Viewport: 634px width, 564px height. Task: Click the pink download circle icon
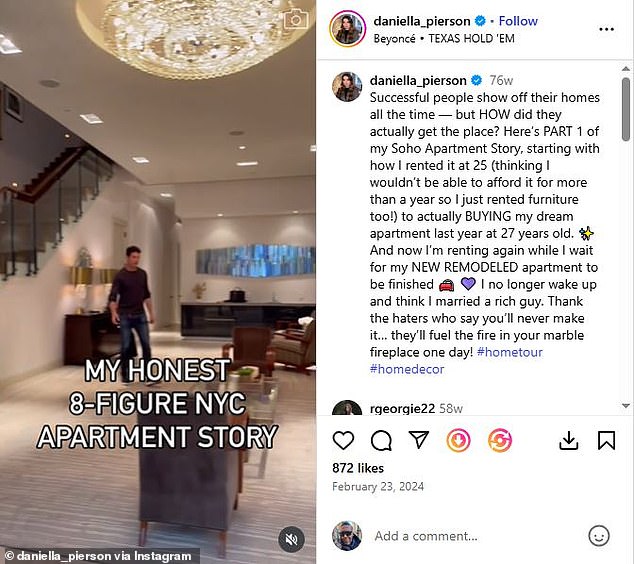[458, 440]
